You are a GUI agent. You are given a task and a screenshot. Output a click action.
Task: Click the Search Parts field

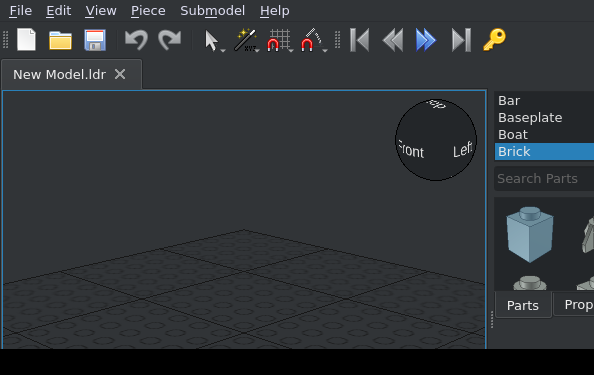pyautogui.click(x=544, y=178)
